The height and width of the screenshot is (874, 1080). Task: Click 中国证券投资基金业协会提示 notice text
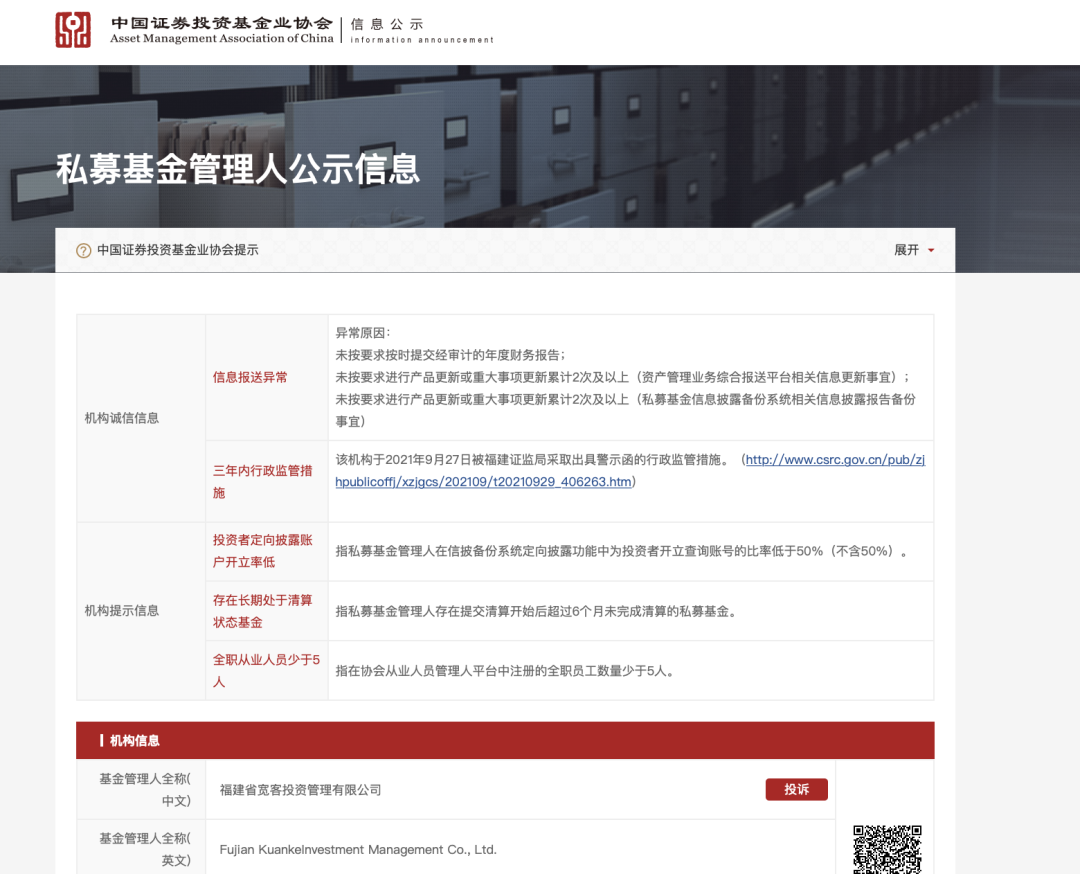point(178,250)
